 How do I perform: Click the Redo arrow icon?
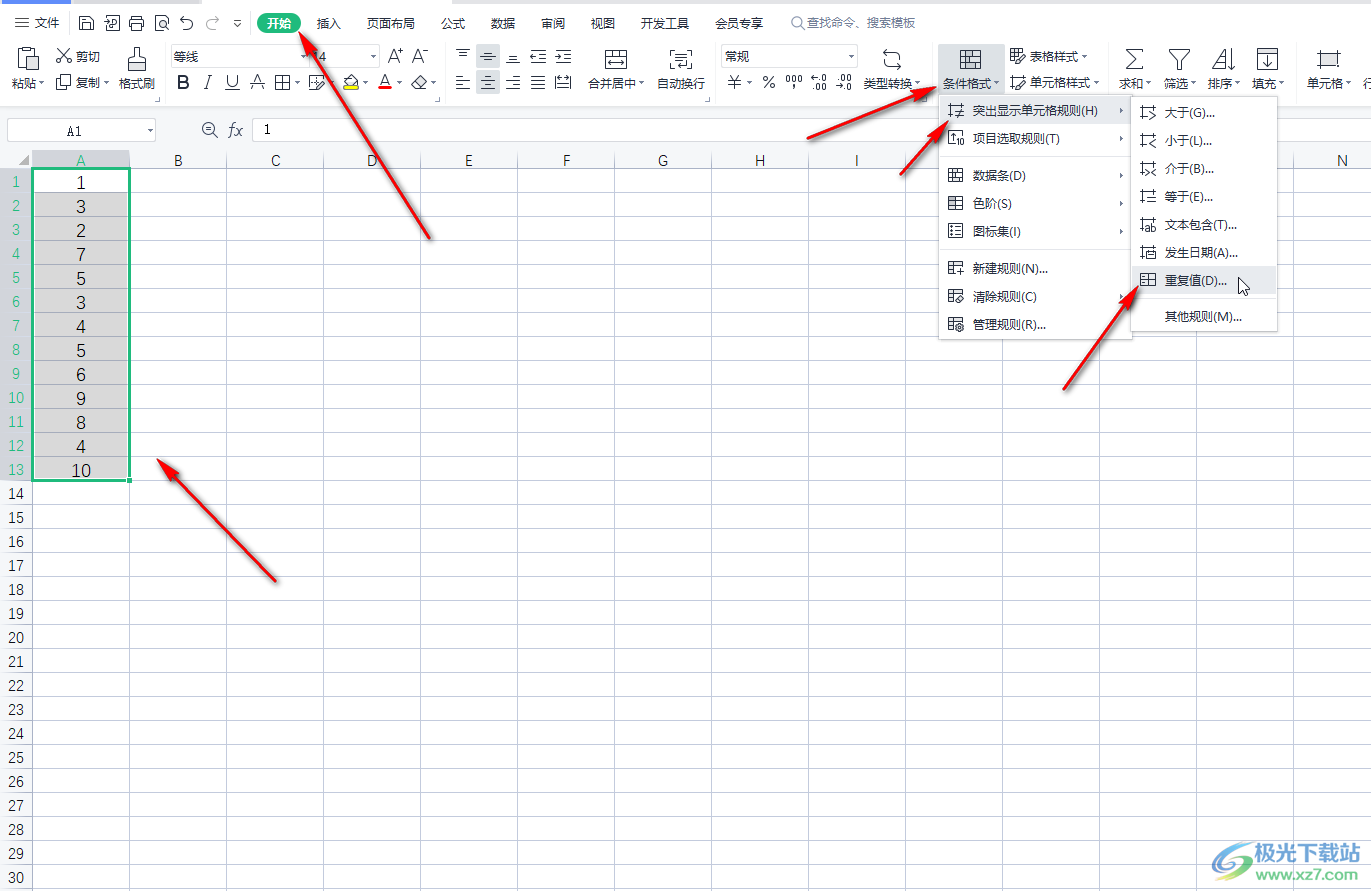pyautogui.click(x=212, y=23)
